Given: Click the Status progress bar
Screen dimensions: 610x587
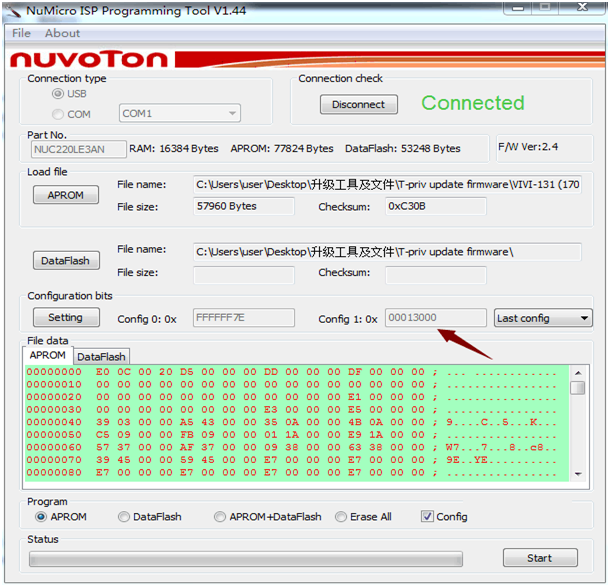Looking at the screenshot, I should [246, 559].
